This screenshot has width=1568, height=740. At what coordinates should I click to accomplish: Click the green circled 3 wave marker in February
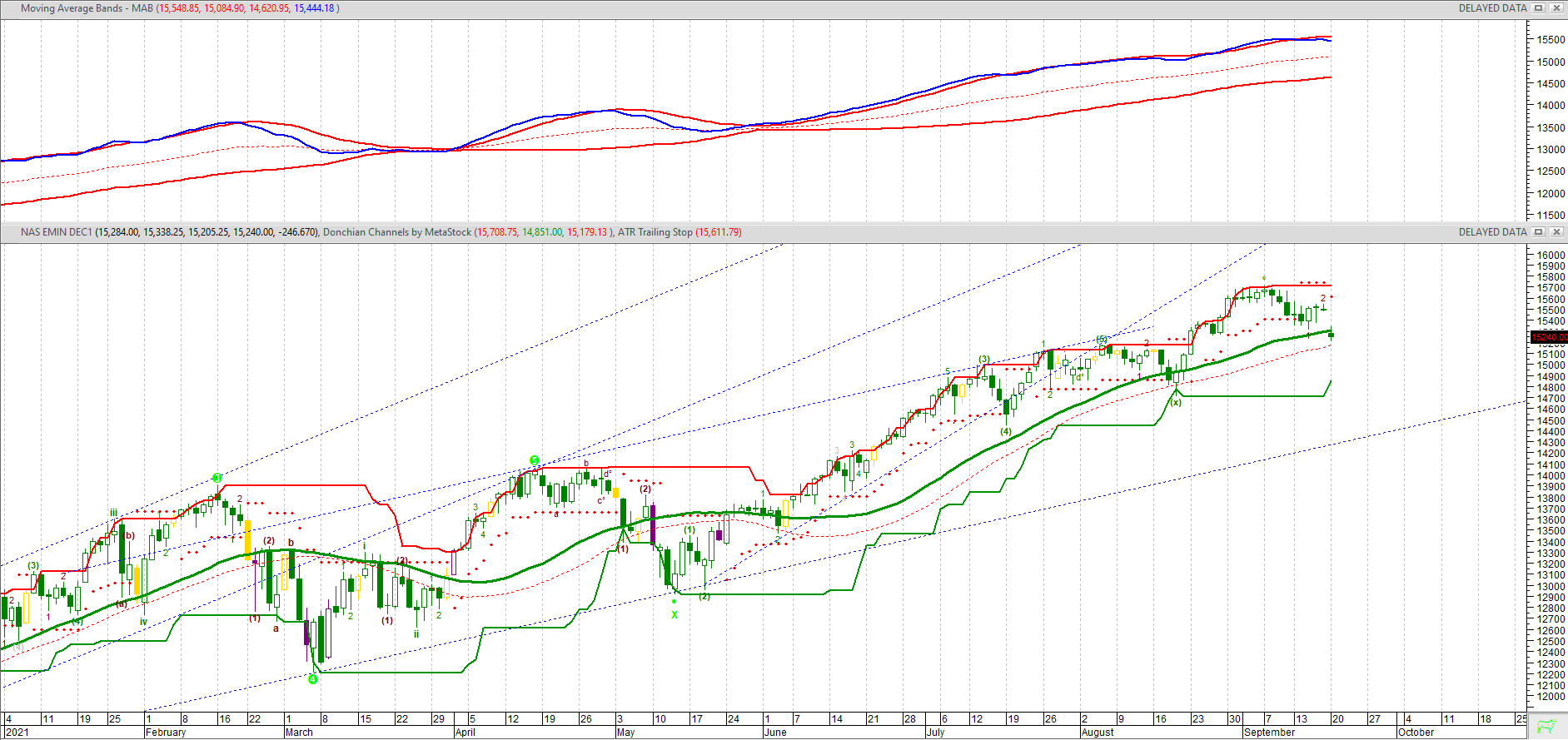217,478
